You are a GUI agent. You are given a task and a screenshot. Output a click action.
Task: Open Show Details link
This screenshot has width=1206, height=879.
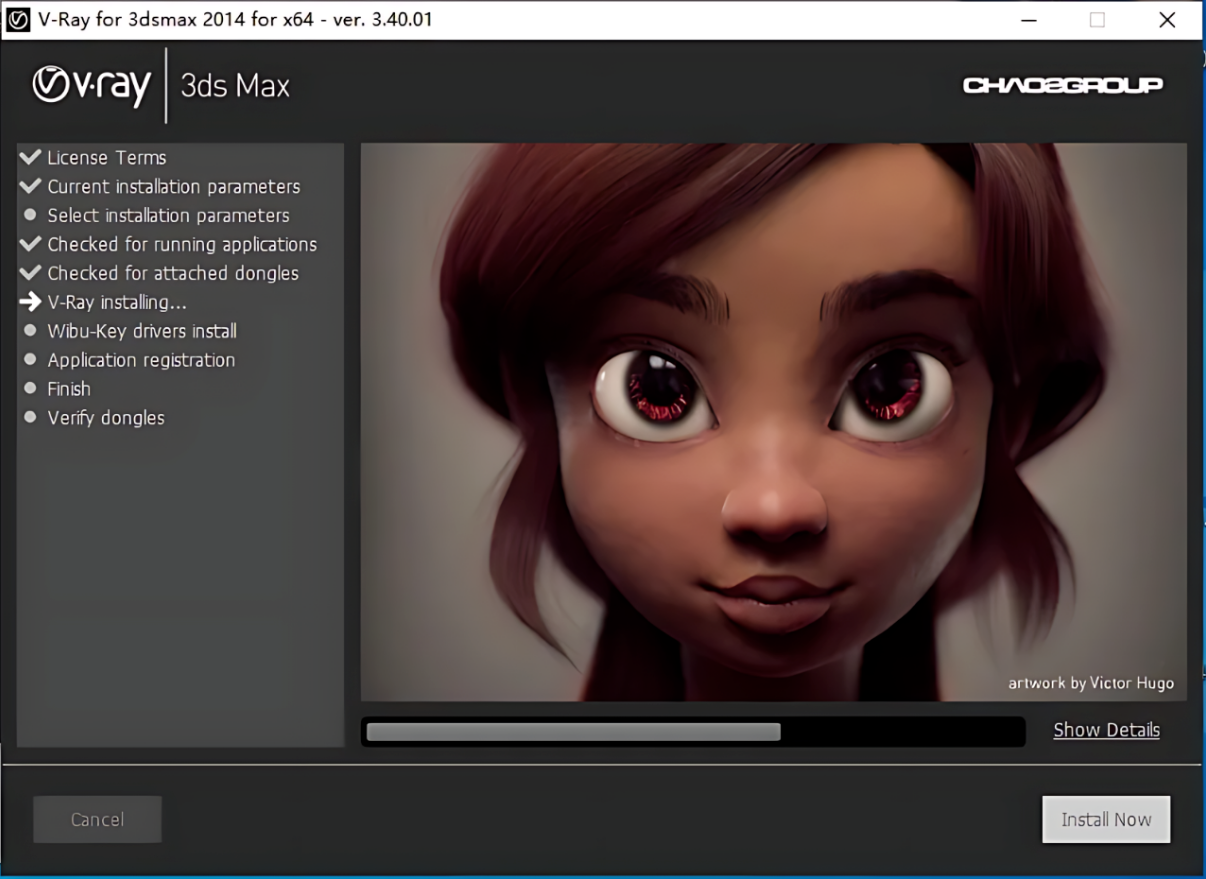[1106, 730]
